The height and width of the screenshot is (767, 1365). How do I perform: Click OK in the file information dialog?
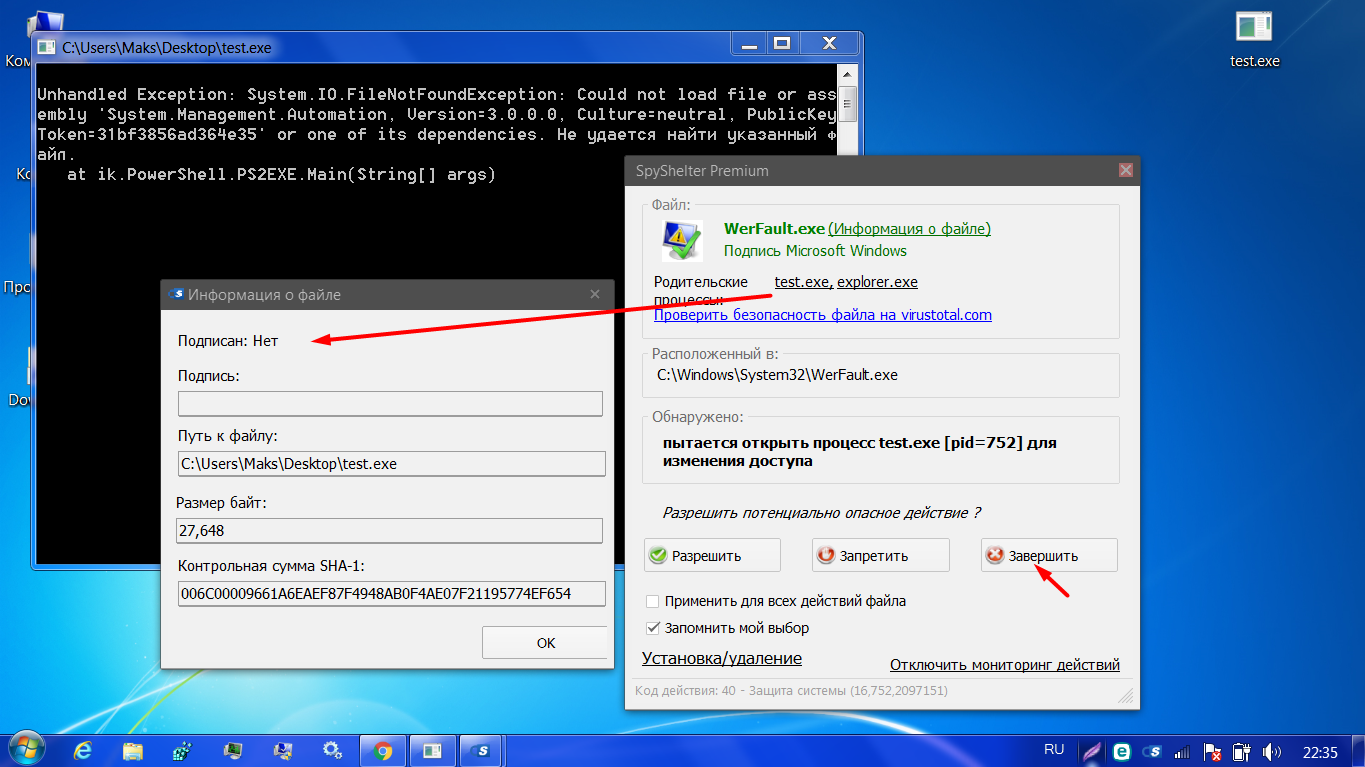click(x=545, y=643)
